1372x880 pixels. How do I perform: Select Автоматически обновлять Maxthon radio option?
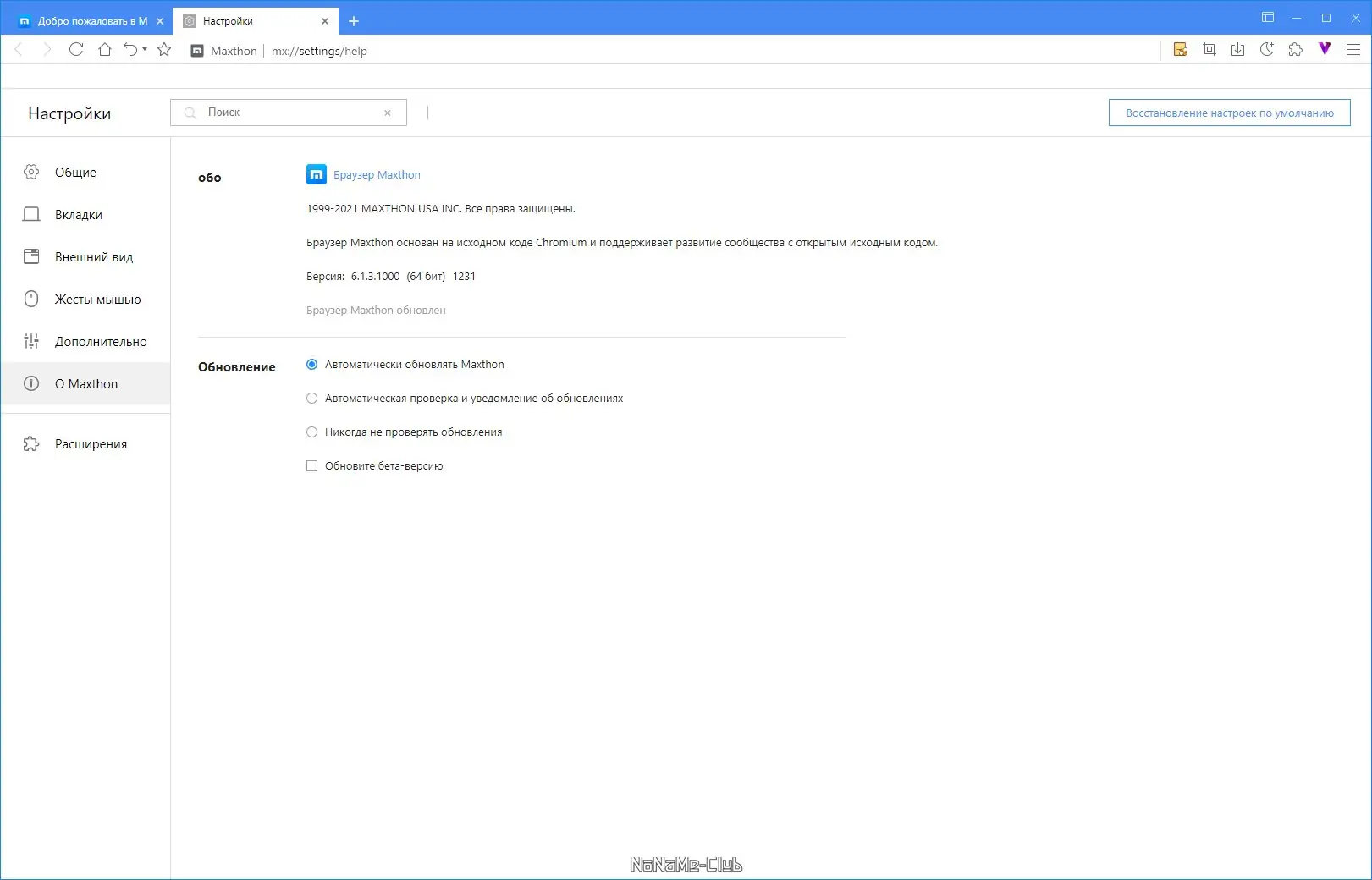[x=311, y=365]
